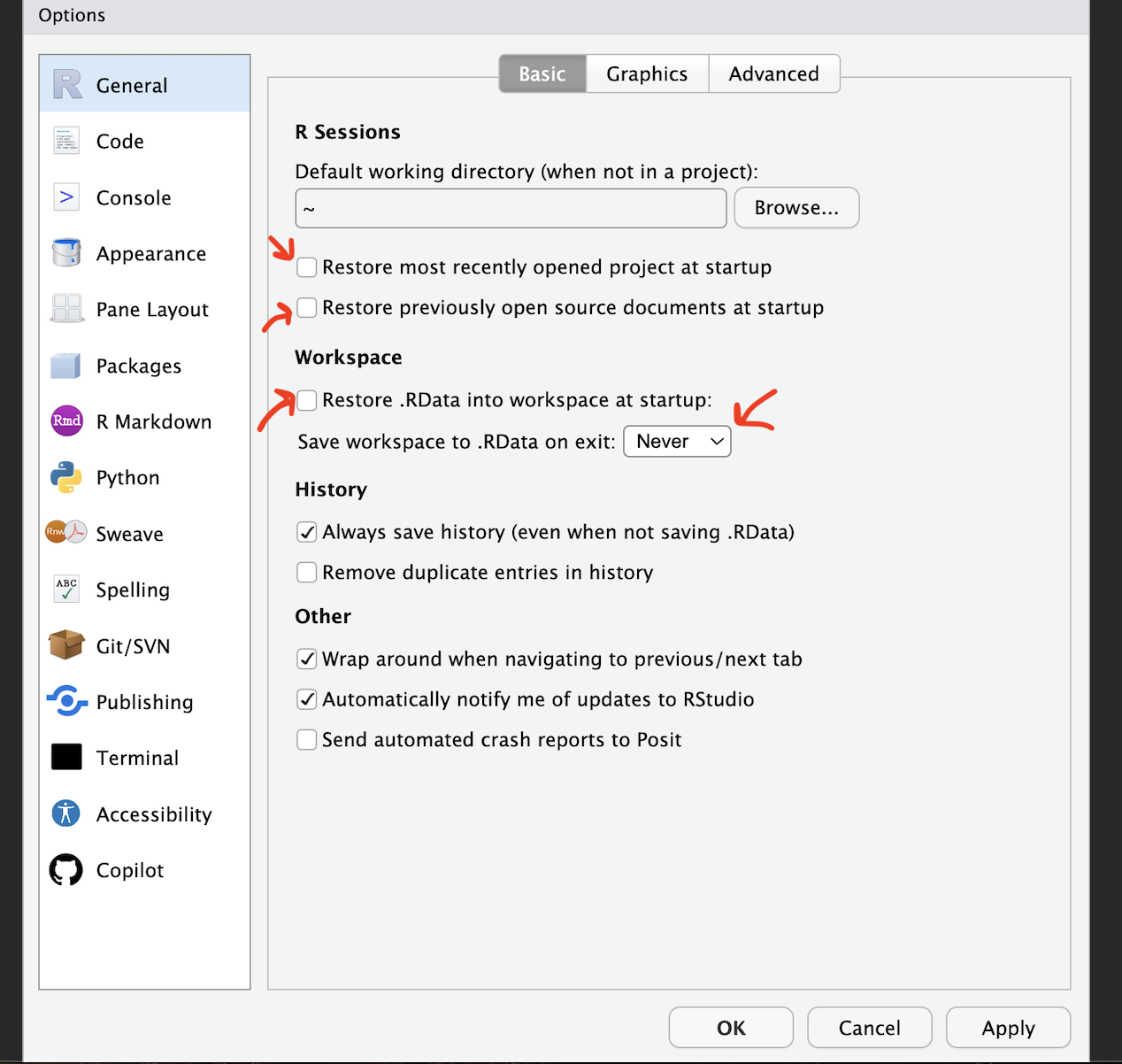Select the Terminal black icon

pyautogui.click(x=66, y=758)
